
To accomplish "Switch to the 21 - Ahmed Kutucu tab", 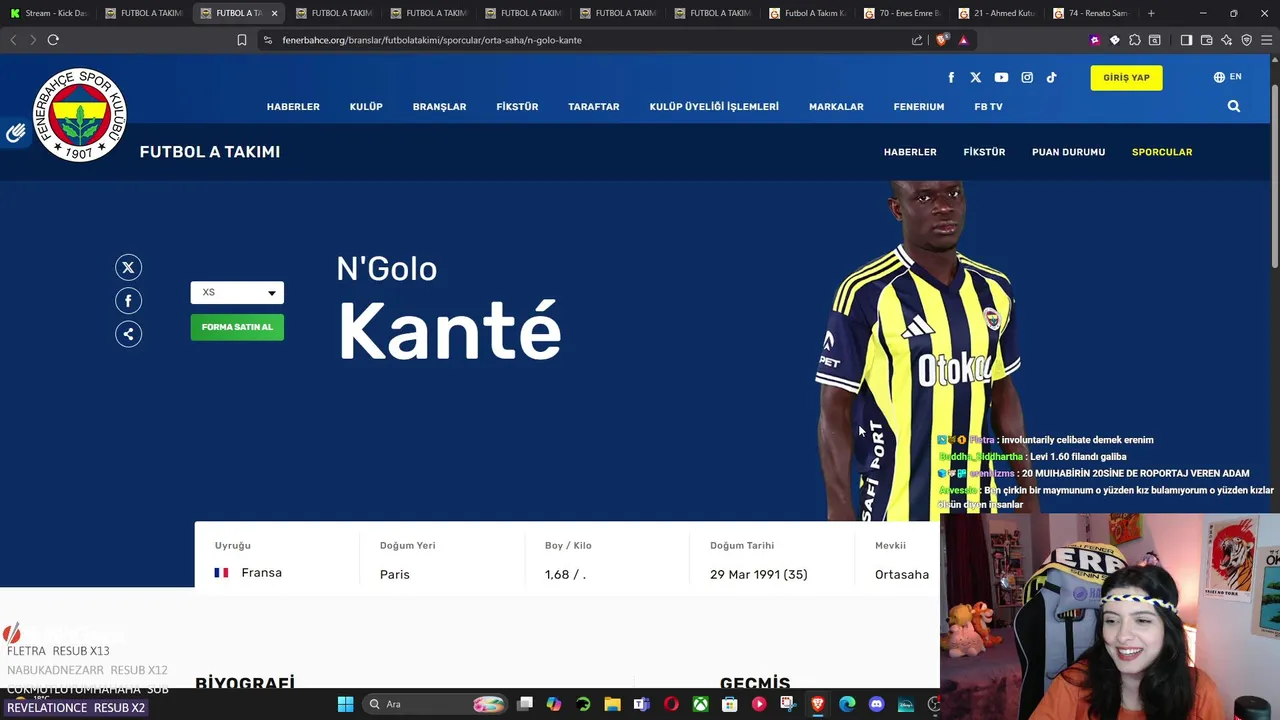I will click(996, 13).
